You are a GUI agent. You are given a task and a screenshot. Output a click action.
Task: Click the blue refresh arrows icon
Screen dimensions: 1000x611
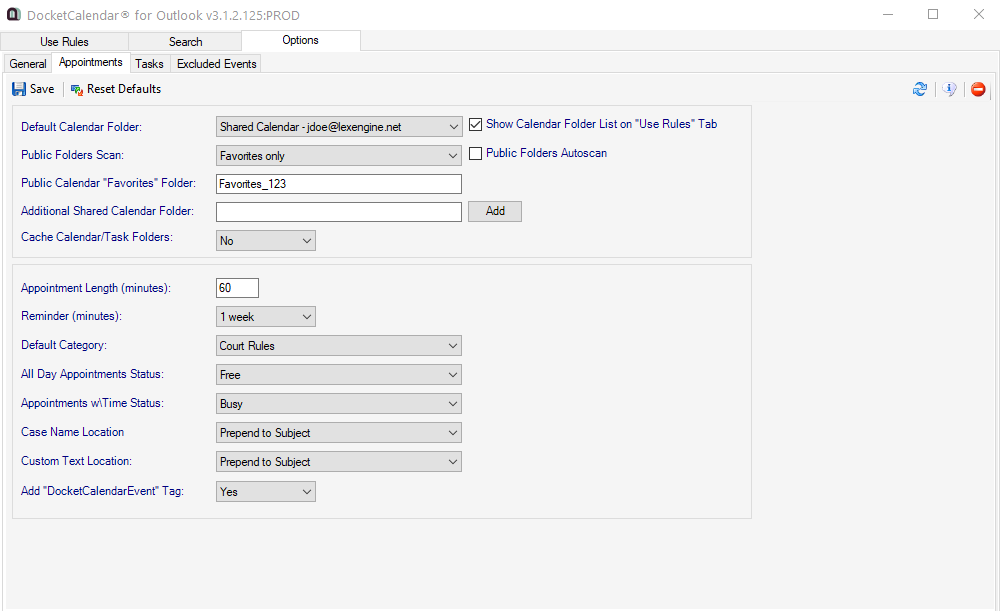click(x=920, y=89)
